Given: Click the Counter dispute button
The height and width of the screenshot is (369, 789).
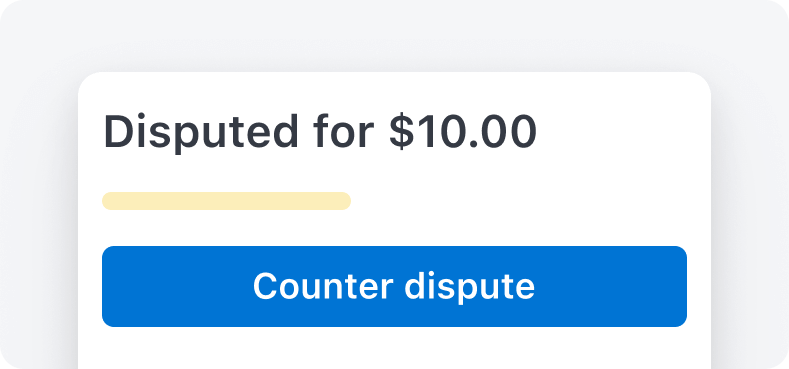Looking at the screenshot, I should click(394, 286).
